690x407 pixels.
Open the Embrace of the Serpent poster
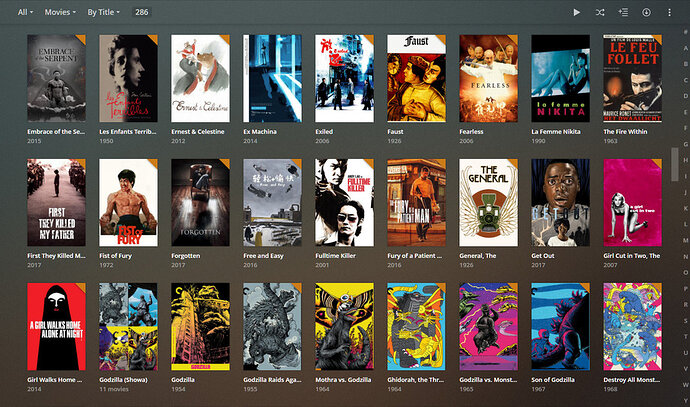tap(56, 78)
